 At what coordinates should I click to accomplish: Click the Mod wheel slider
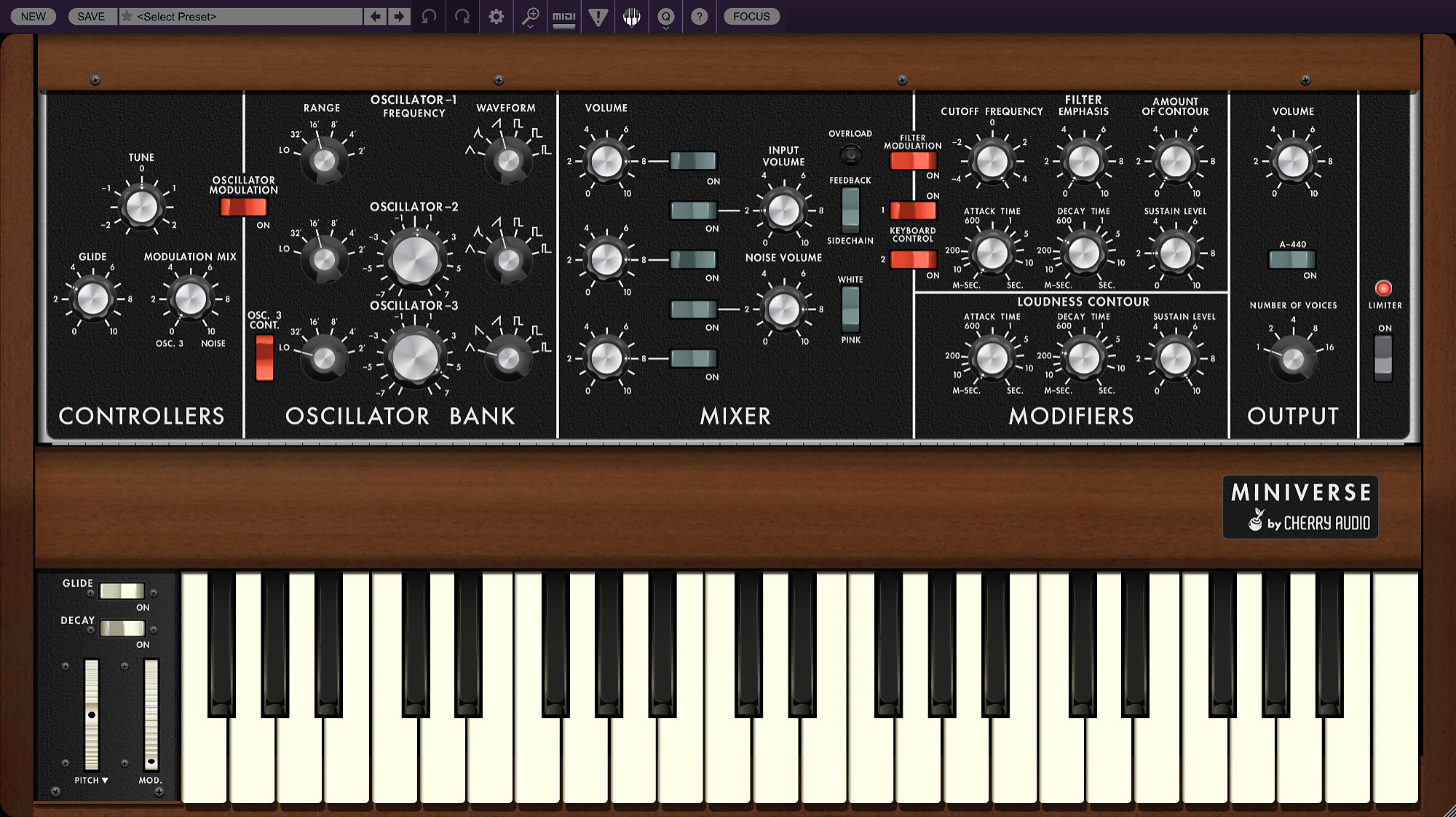[x=151, y=714]
